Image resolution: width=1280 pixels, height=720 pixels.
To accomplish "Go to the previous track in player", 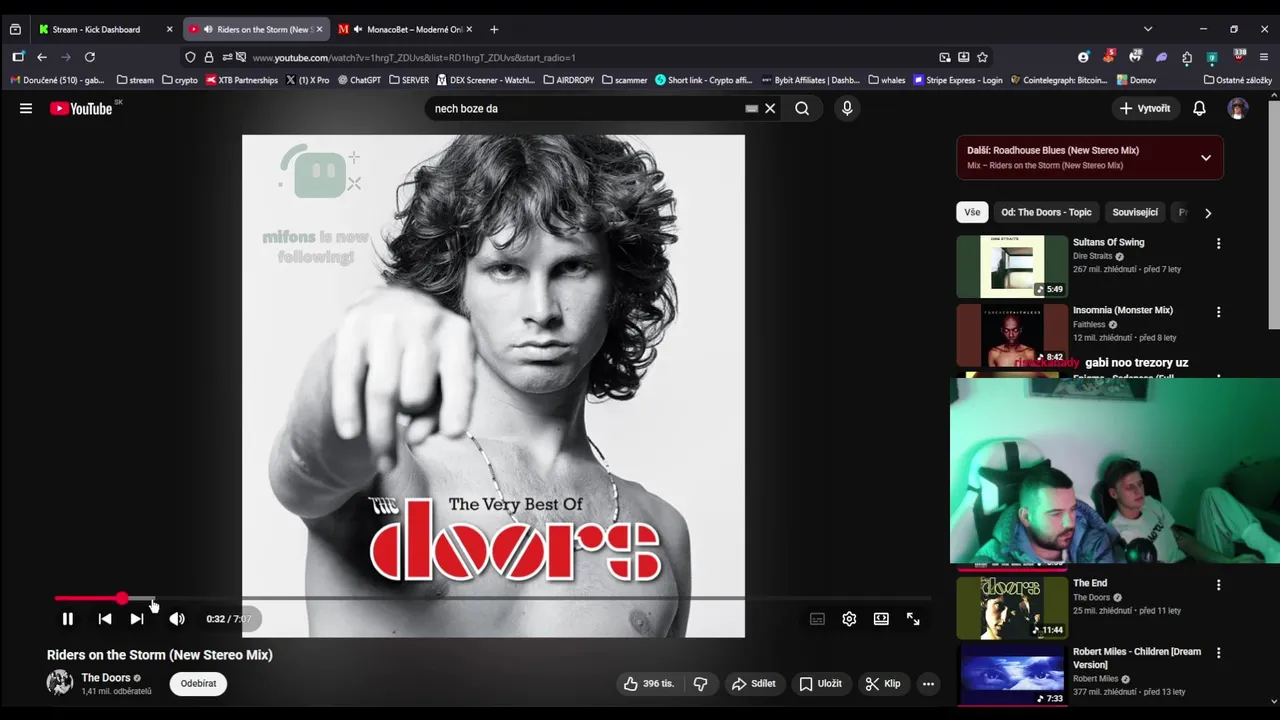I will click(x=105, y=619).
